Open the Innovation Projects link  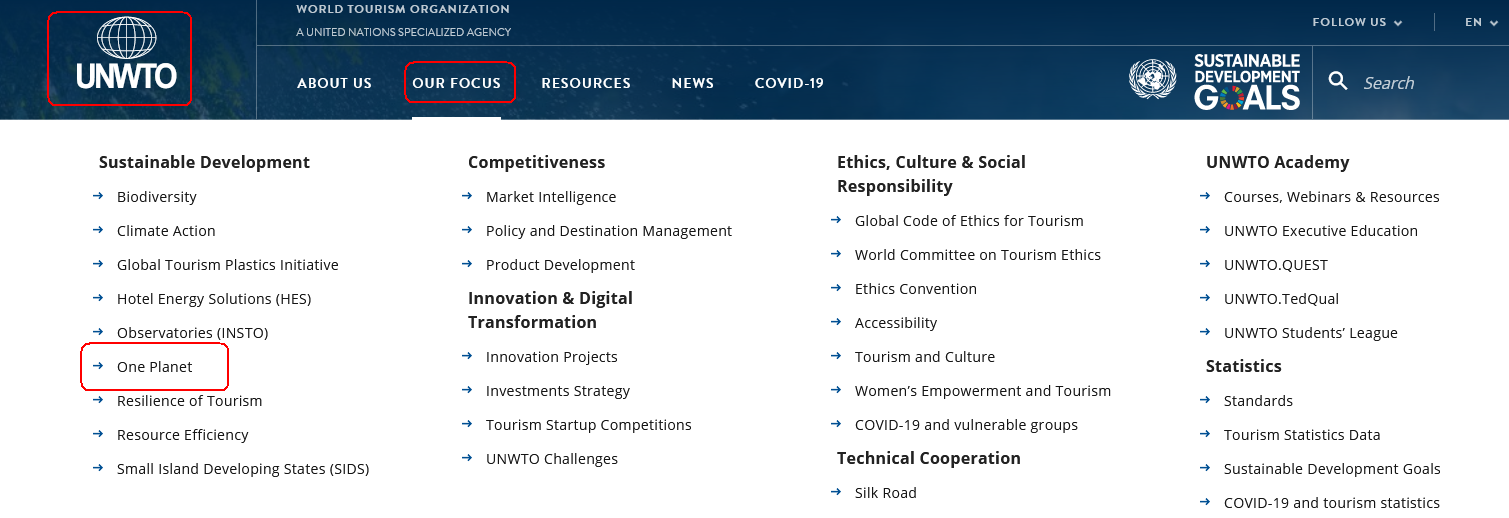[552, 357]
